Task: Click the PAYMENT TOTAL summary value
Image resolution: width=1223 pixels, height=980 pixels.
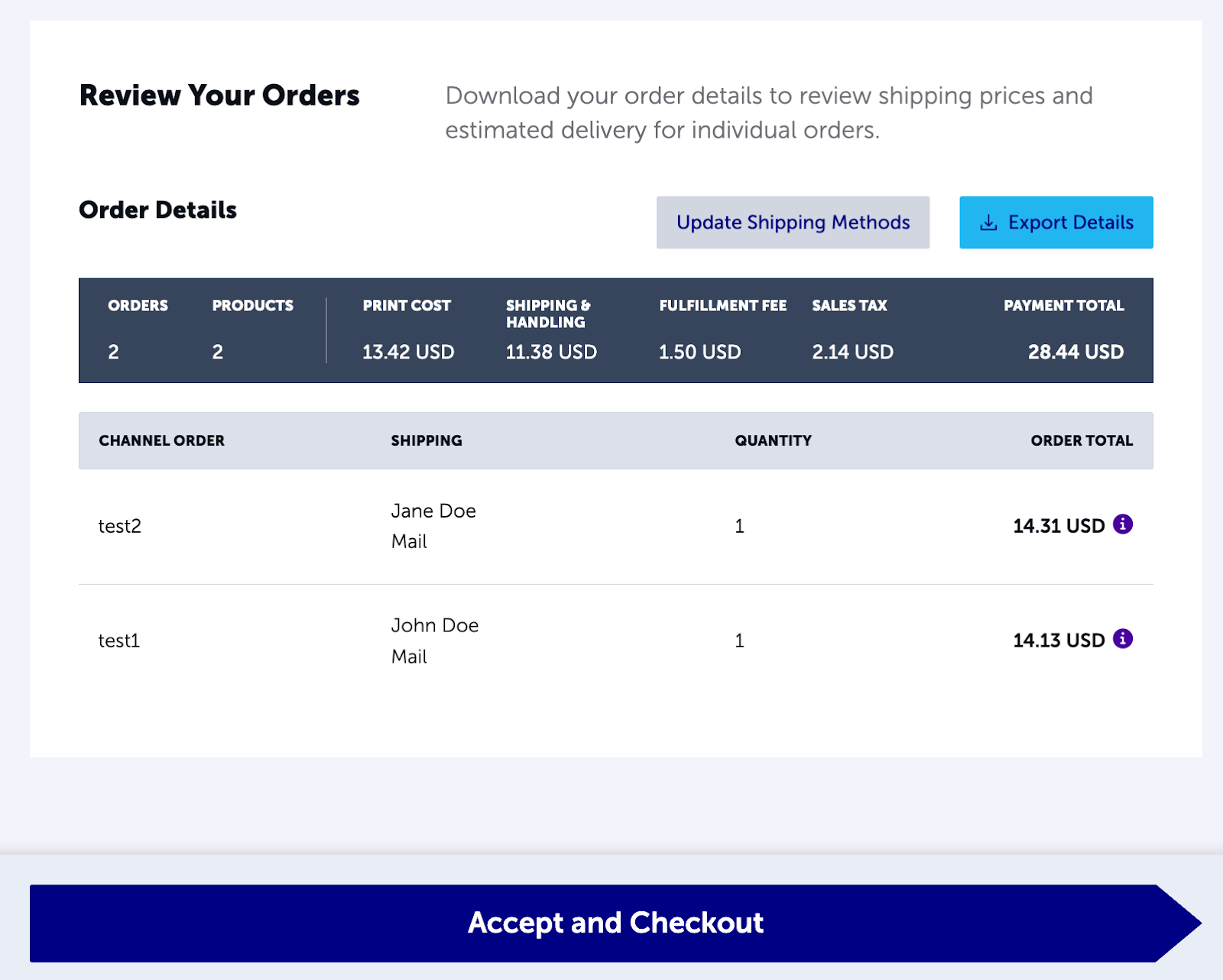Action: (x=1075, y=352)
